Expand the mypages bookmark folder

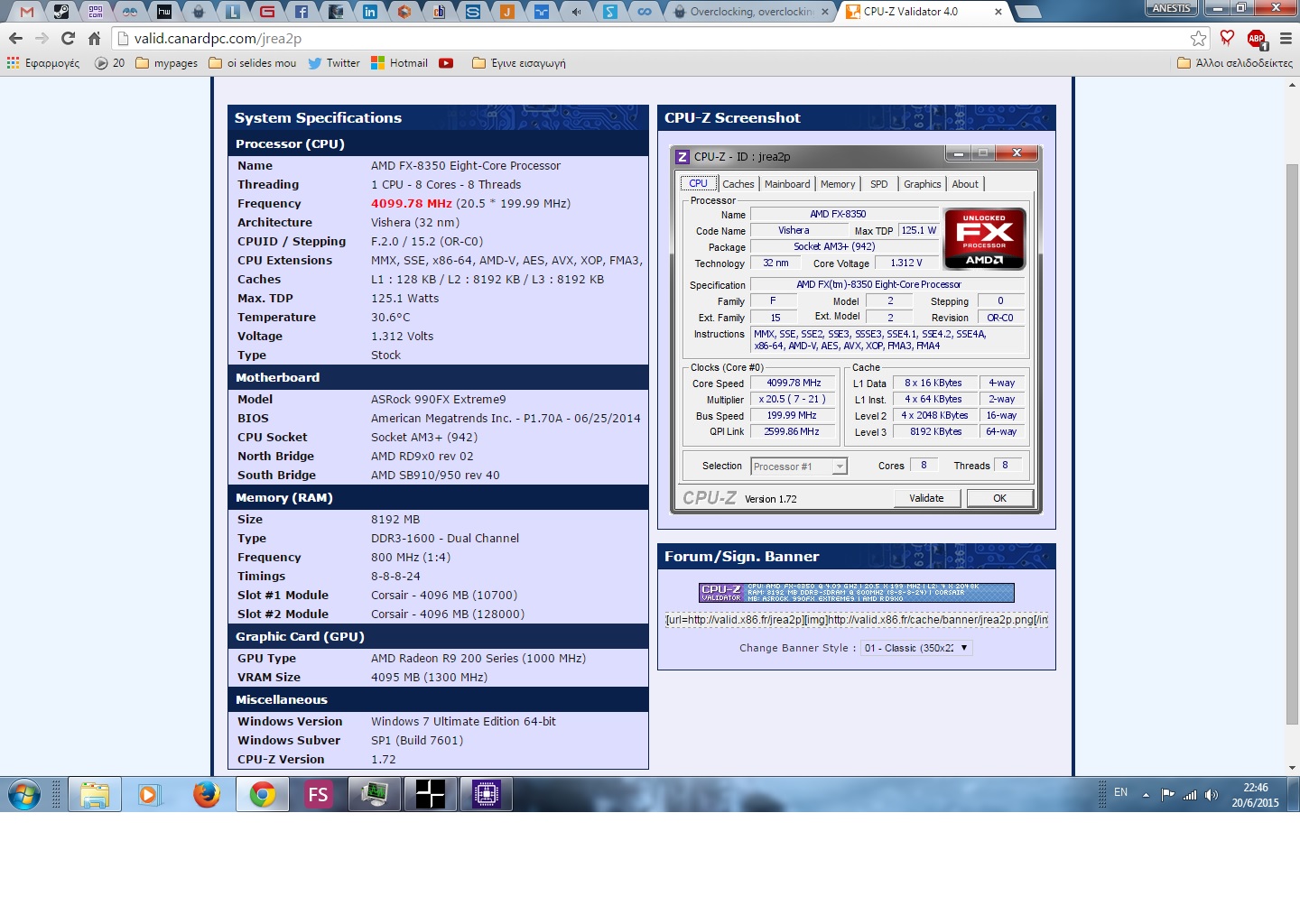coord(167,63)
